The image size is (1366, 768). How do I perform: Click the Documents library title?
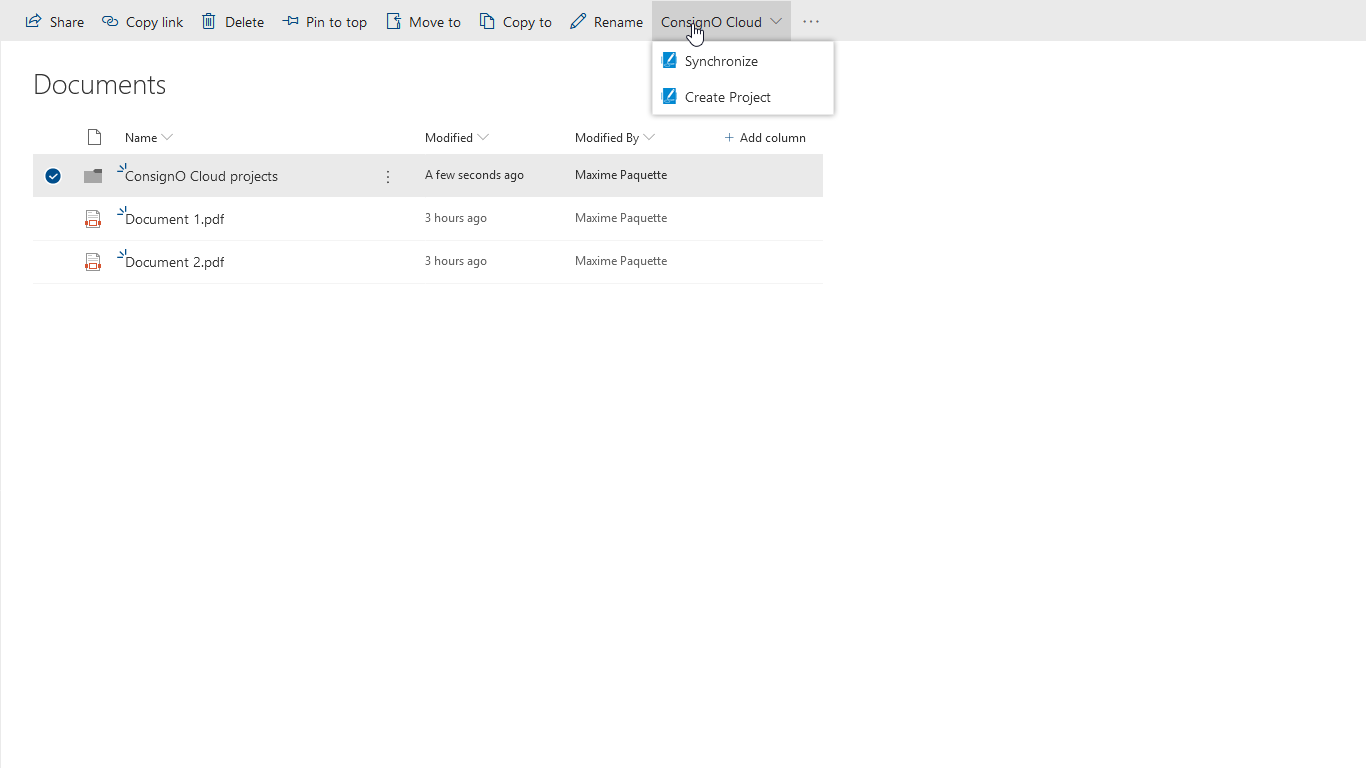pos(100,85)
